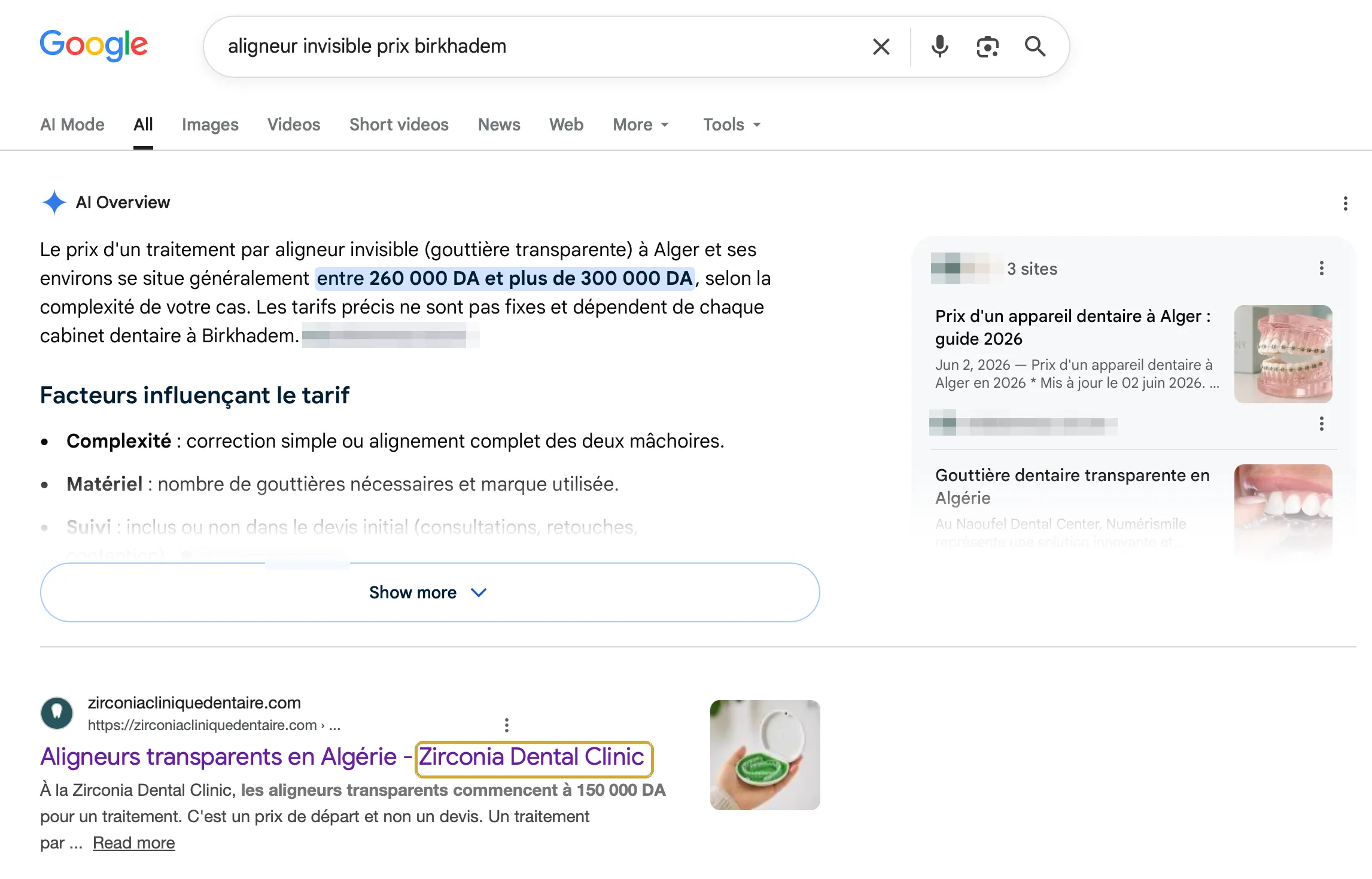Open the Tools dropdown
This screenshot has width=1372, height=879.
[x=732, y=124]
